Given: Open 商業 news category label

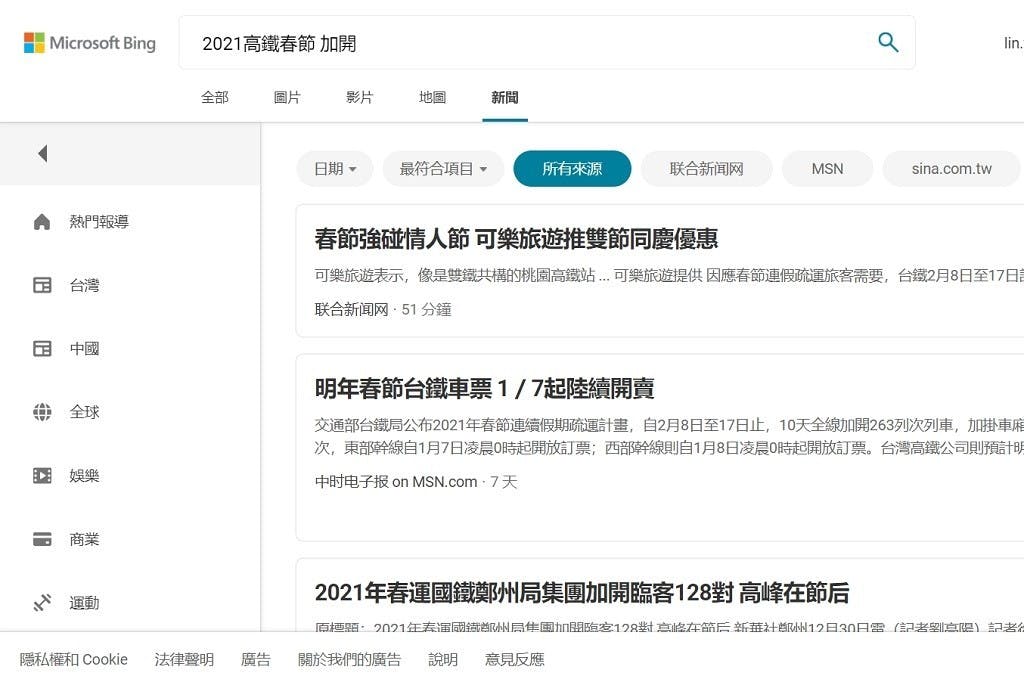Looking at the screenshot, I should tap(85, 539).
